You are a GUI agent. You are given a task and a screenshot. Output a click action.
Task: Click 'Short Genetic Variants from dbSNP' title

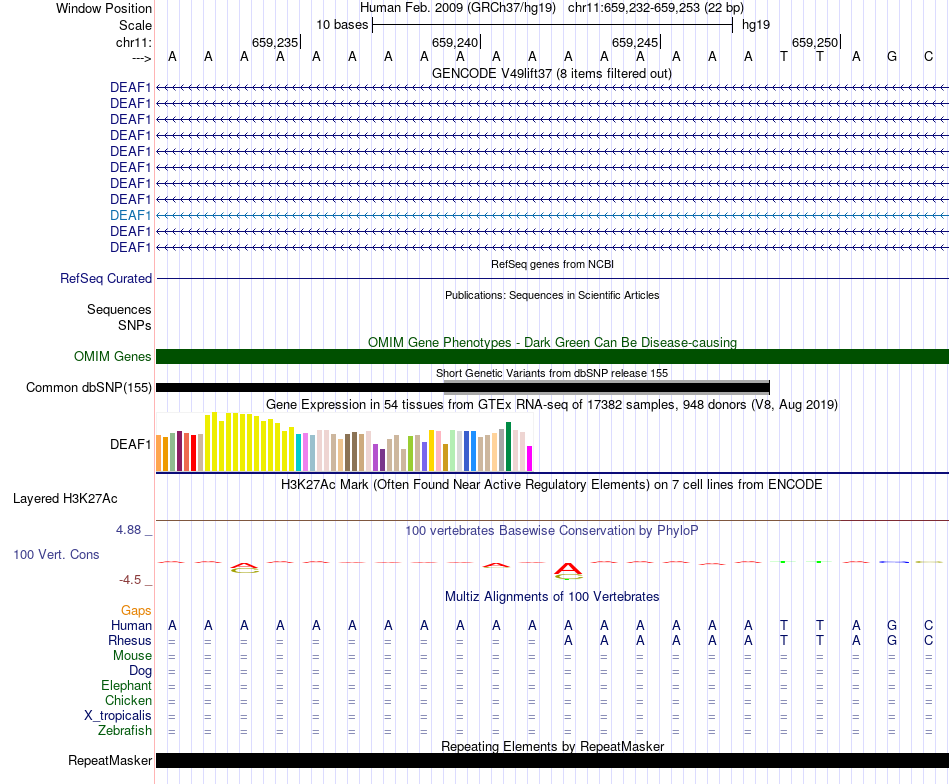pyautogui.click(x=552, y=373)
